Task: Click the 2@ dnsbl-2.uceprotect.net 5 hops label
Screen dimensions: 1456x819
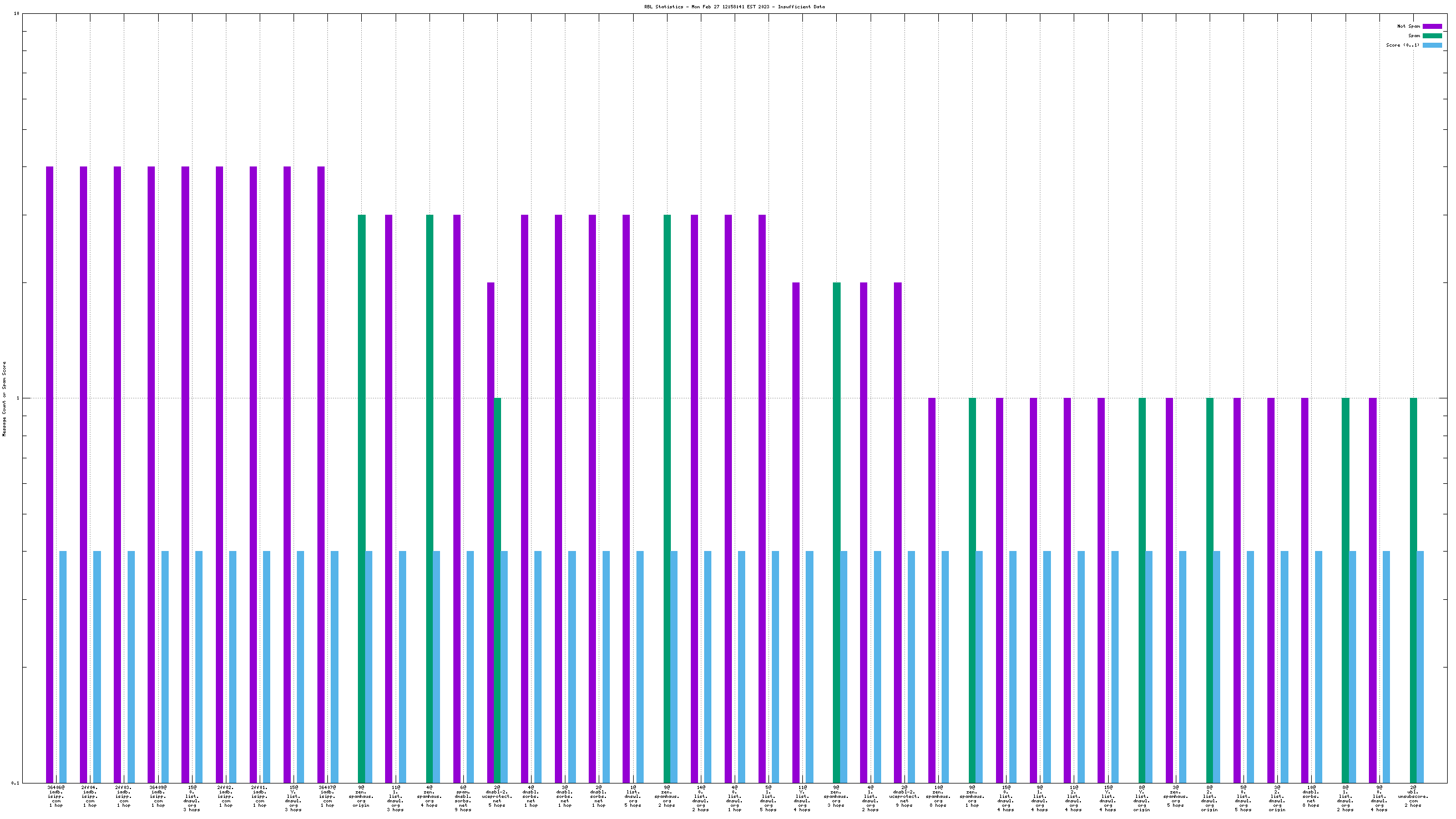Action: (x=497, y=796)
